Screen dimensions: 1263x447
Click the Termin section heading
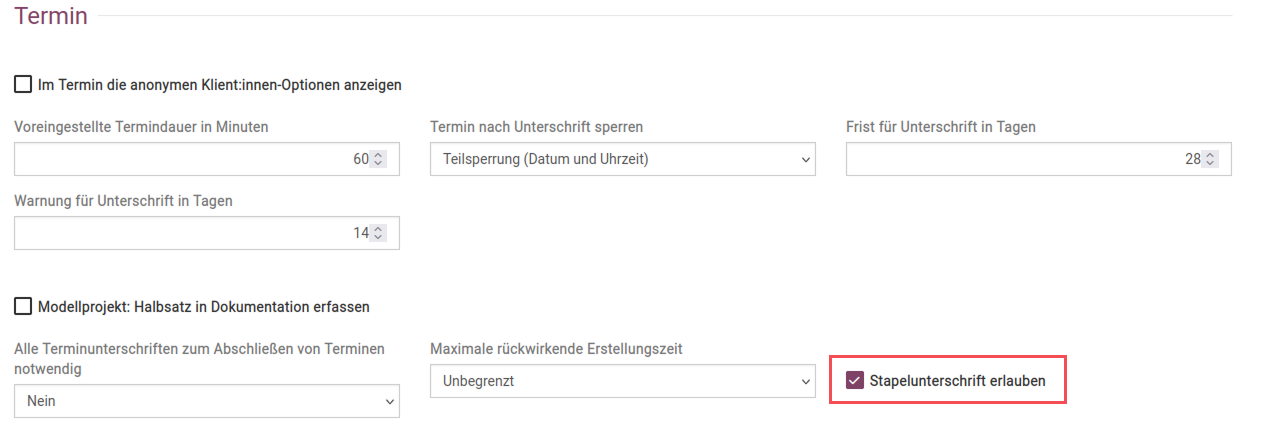(51, 16)
